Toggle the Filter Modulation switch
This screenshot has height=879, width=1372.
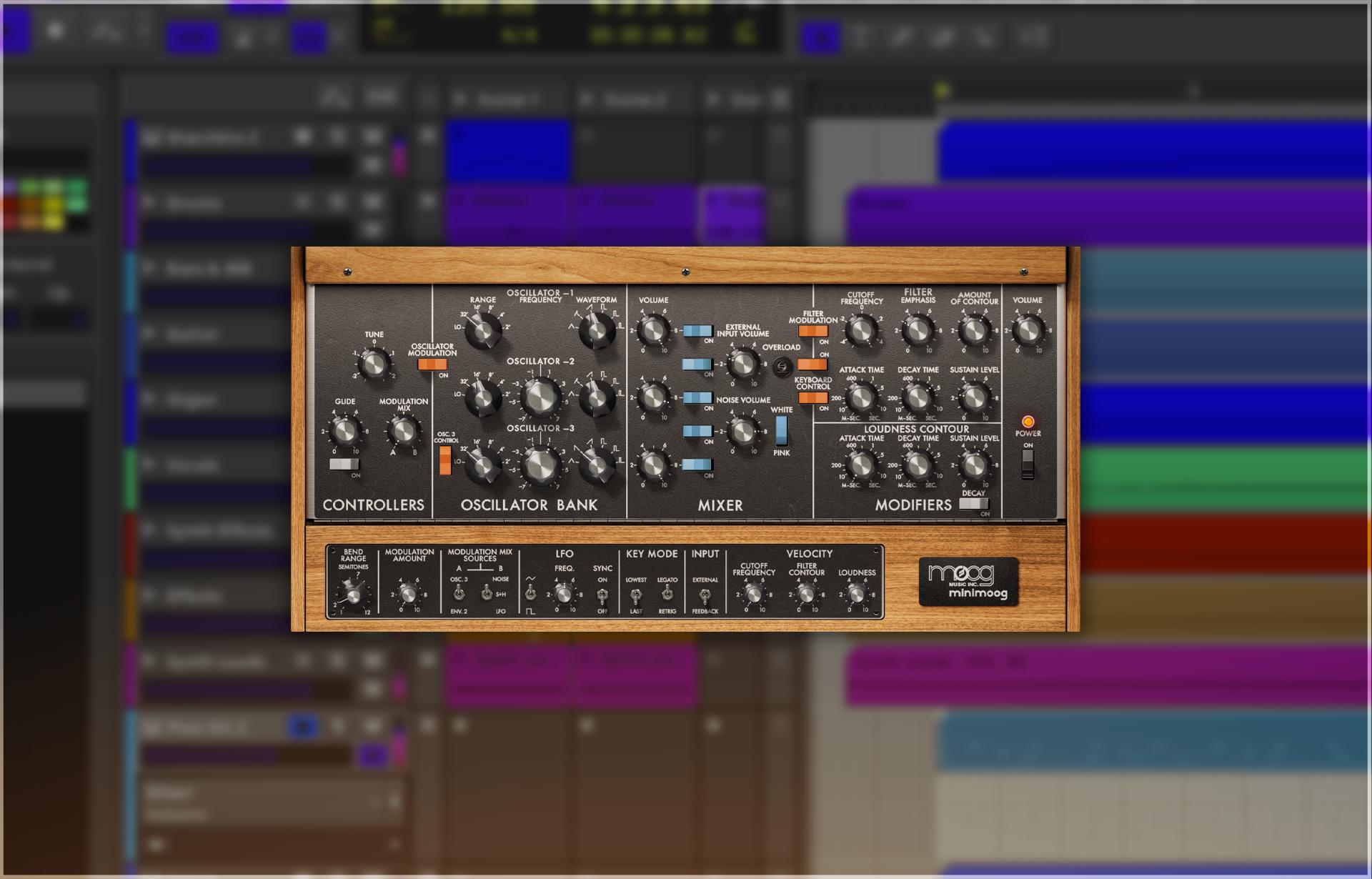click(813, 331)
